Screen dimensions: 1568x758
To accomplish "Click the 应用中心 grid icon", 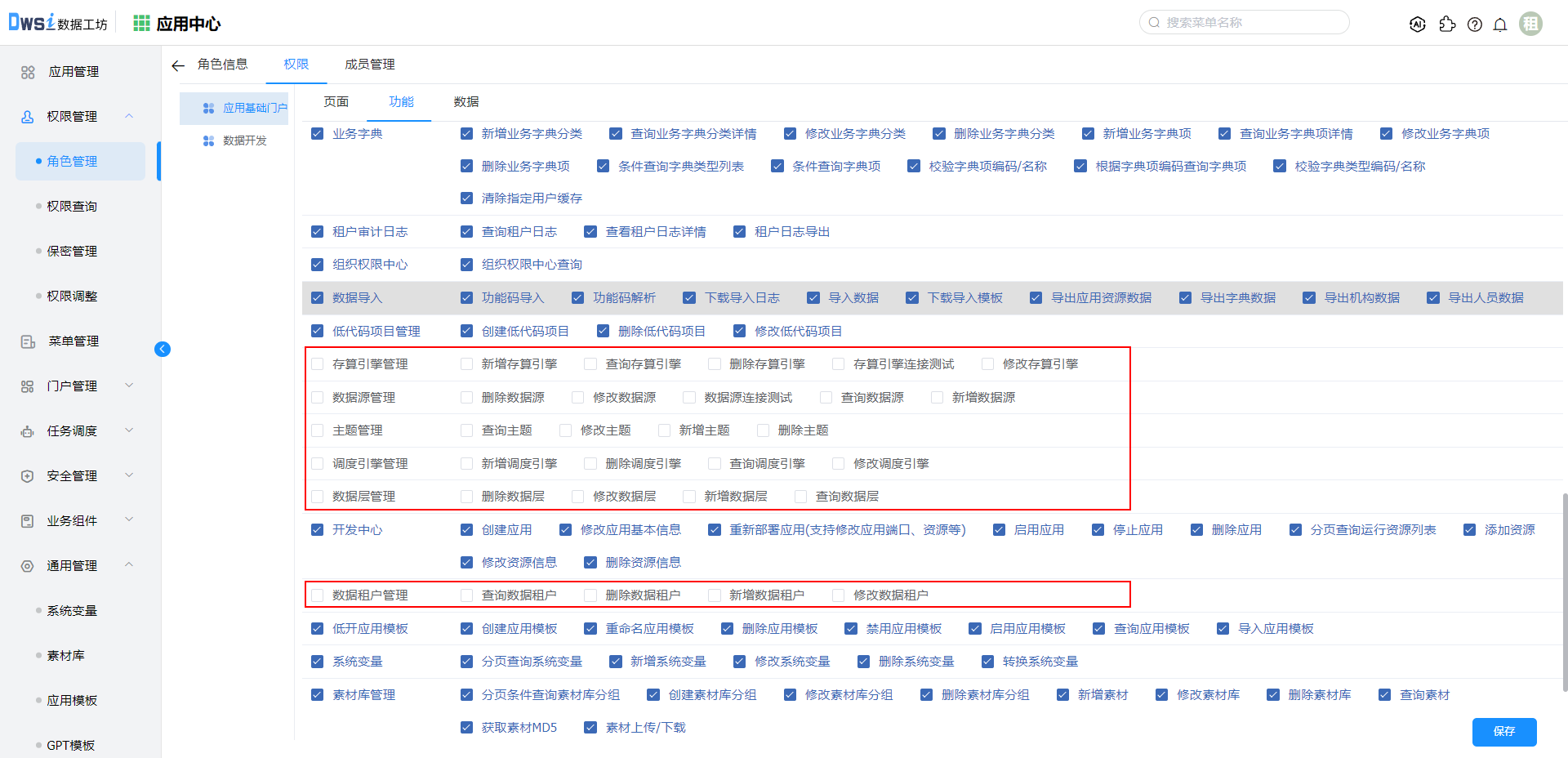I will 141,24.
